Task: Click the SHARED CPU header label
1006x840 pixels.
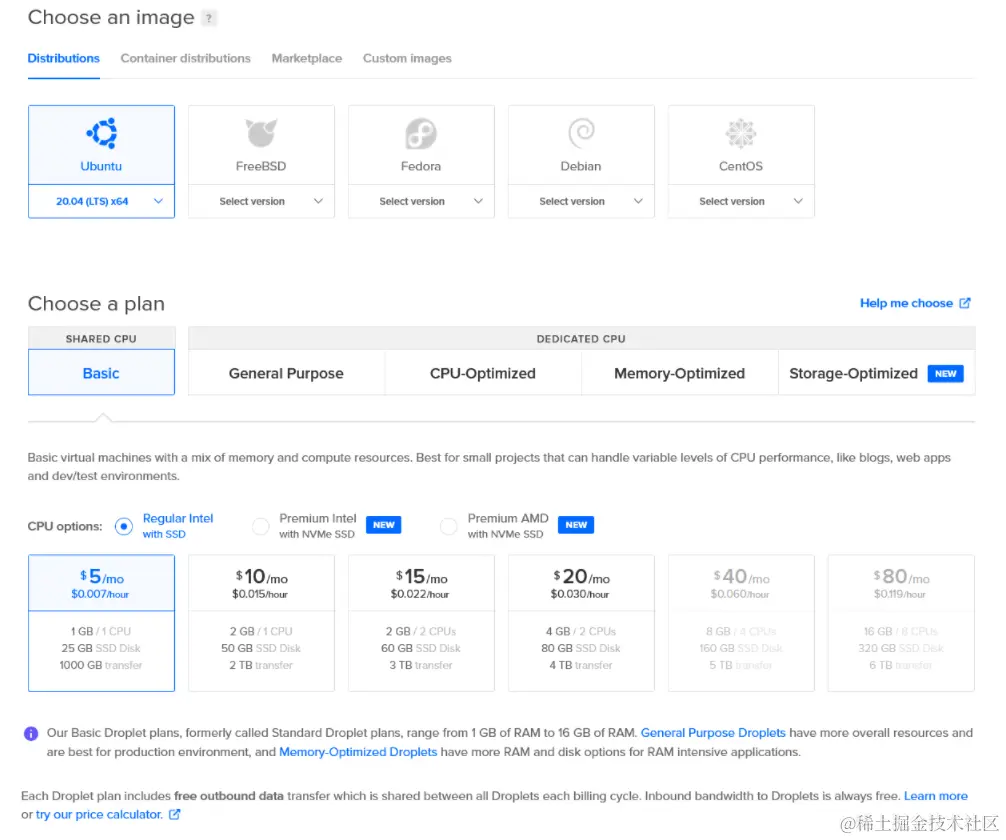Action: pyautogui.click(x=101, y=339)
